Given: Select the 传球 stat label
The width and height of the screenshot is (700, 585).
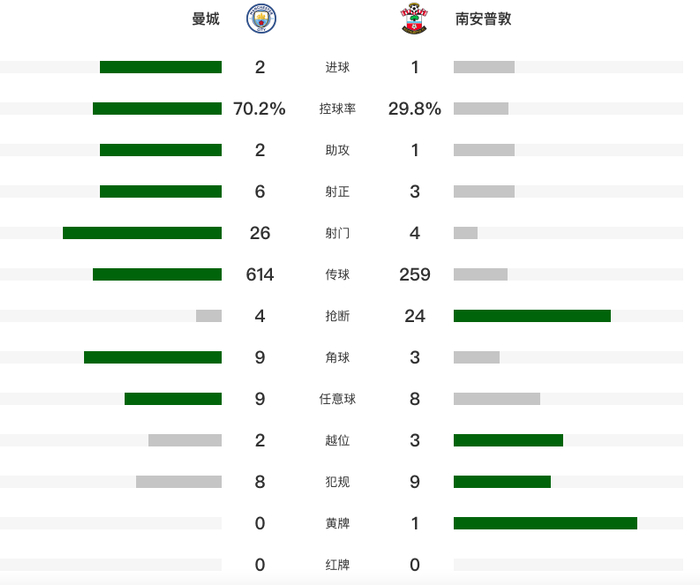Looking at the screenshot, I should pos(338,275).
